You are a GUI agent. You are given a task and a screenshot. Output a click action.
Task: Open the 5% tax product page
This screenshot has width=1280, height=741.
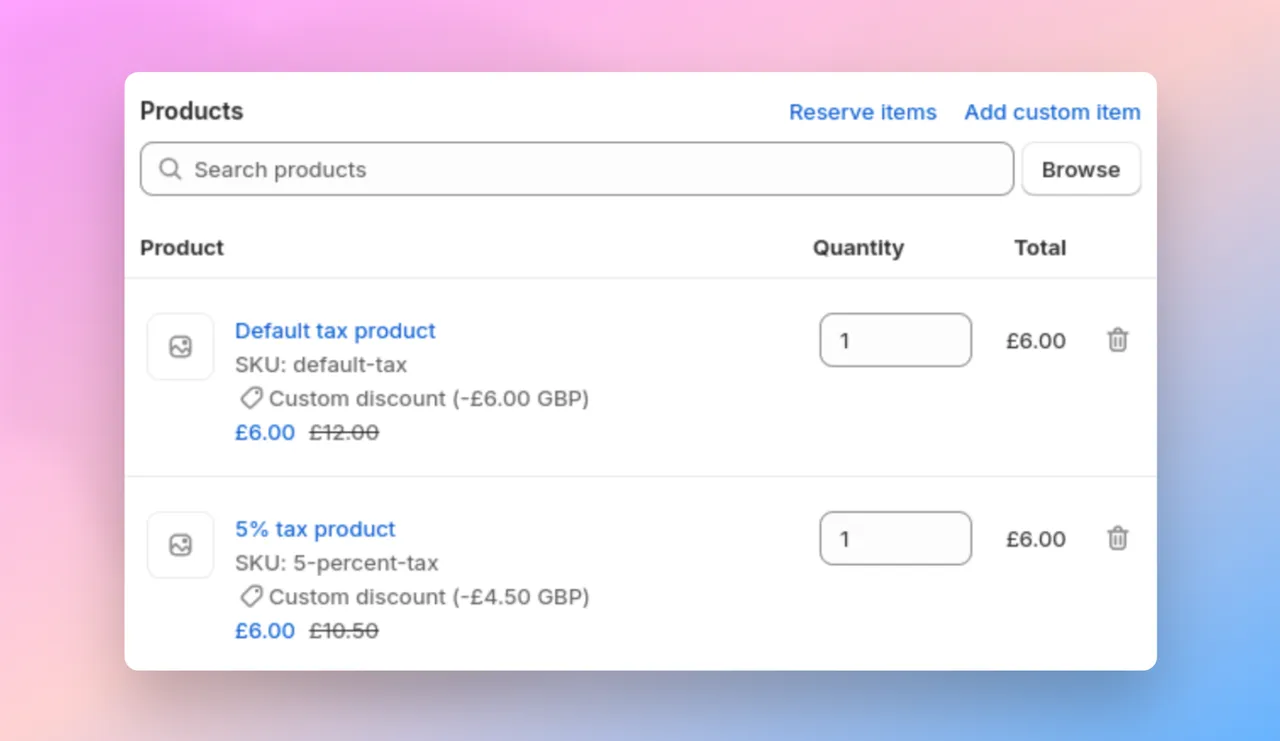(315, 529)
